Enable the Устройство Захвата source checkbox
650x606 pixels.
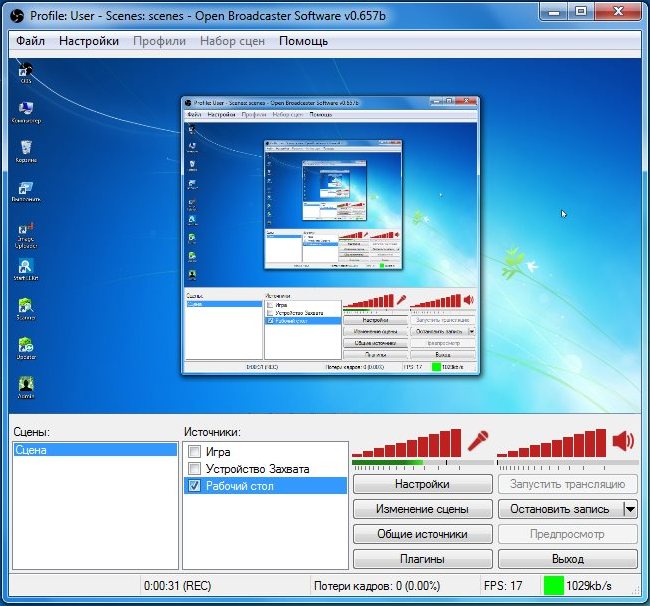(194, 468)
